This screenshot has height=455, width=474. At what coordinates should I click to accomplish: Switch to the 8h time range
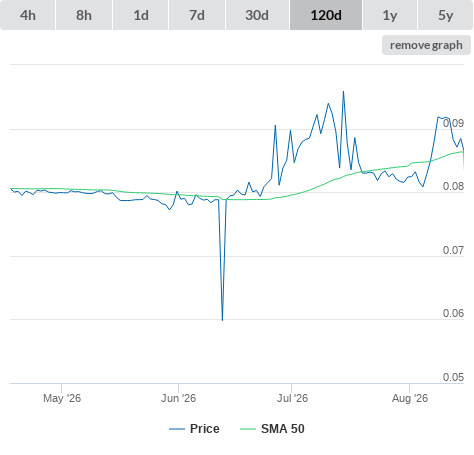click(84, 15)
